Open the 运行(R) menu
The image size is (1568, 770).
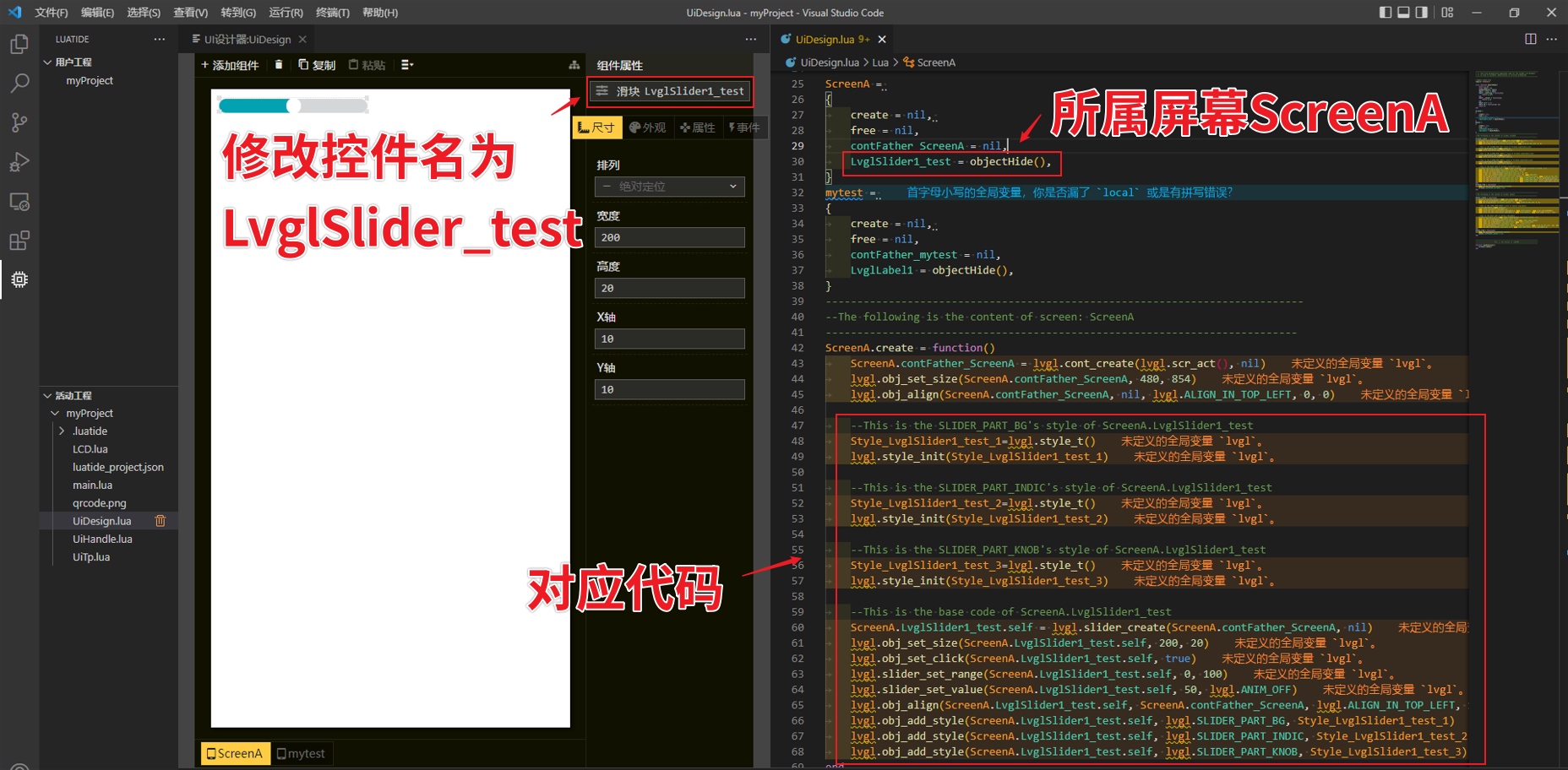(x=285, y=12)
